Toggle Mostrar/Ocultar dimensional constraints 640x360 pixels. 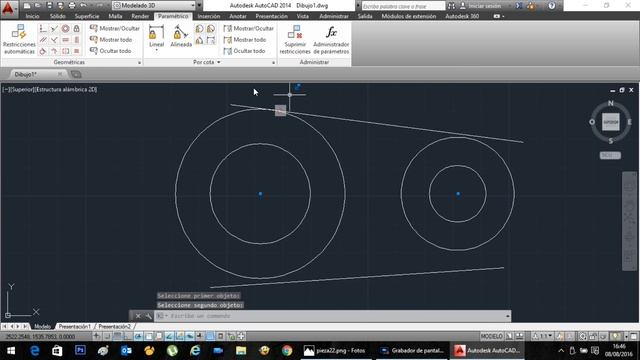(x=249, y=28)
